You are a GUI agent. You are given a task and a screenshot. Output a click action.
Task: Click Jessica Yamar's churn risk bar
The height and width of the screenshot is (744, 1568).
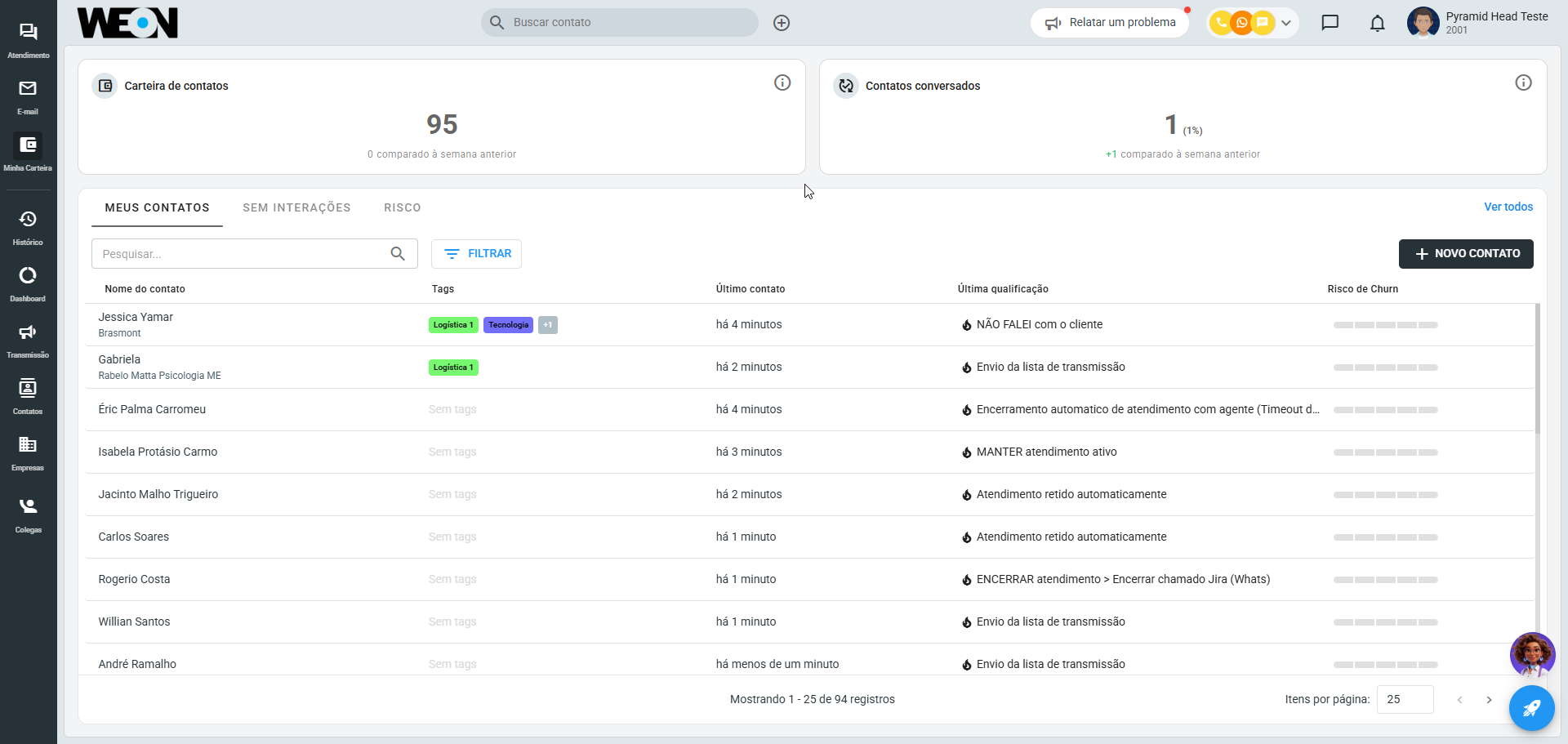click(1385, 325)
